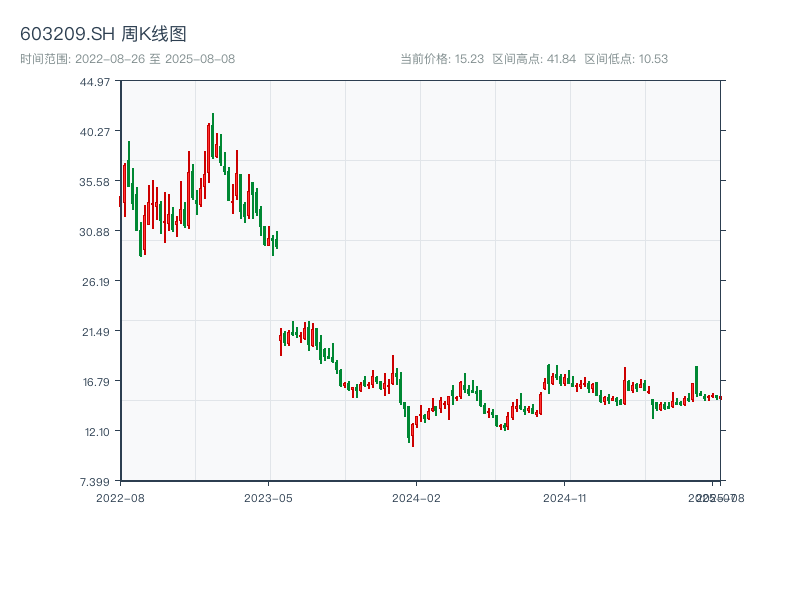Select the 2023-05 x-axis date label
Image resolution: width=800 pixels, height=600 pixels.
268,497
